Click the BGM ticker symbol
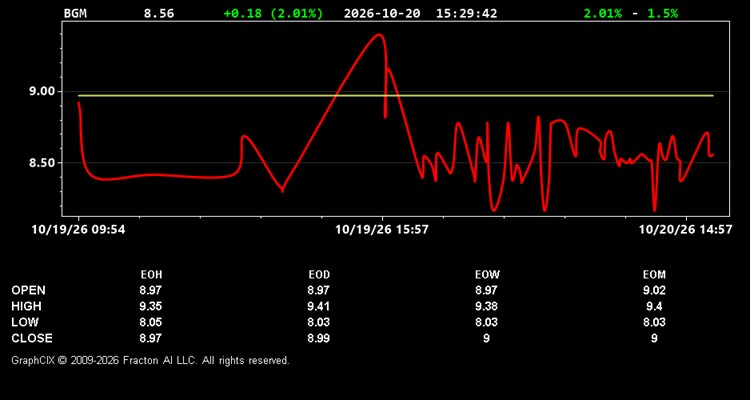This screenshot has height=400, width=750. 75,13
